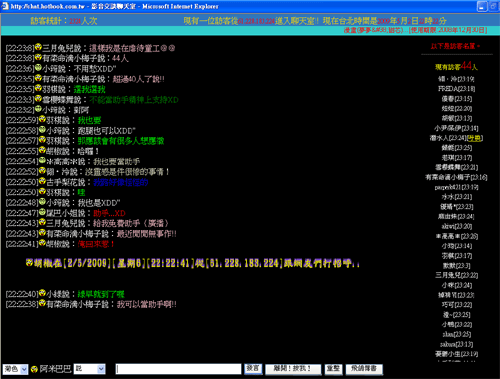The height and width of the screenshot is (379, 500).
Task: Click smiley icon beside the '44人' message
Action: click(x=38, y=57)
